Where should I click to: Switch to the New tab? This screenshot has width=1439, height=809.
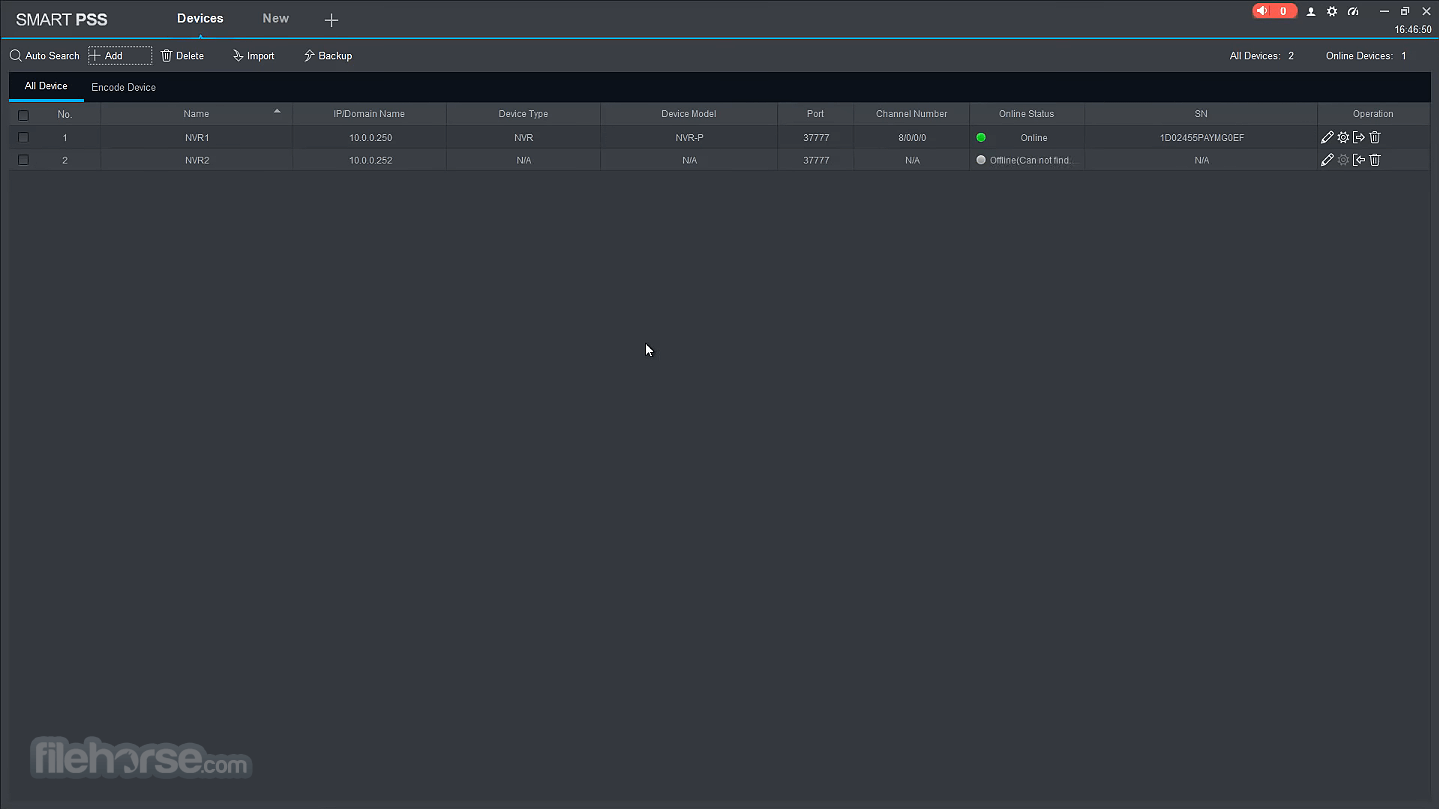(275, 18)
